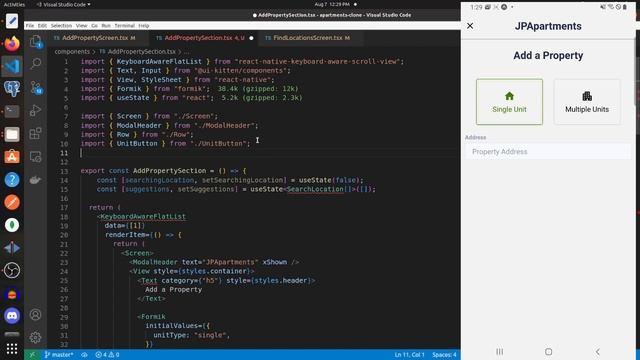Image resolution: width=640 pixels, height=360 pixels.
Task: Open the Go menu
Action: point(94,26)
